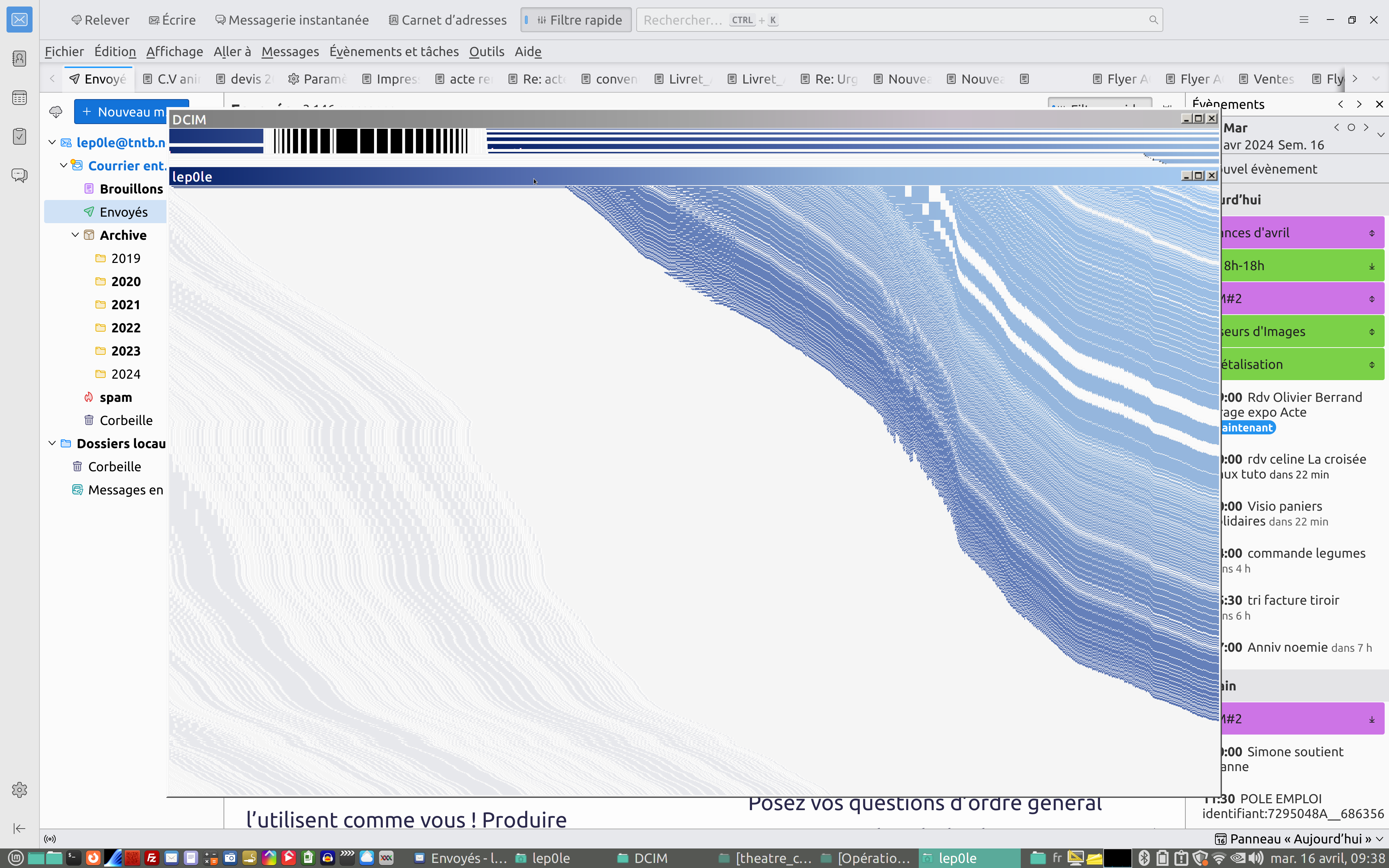Viewport: 1389px width, 868px height.
Task: Collapse the spaces toolbar arrow icon
Action: click(20, 828)
